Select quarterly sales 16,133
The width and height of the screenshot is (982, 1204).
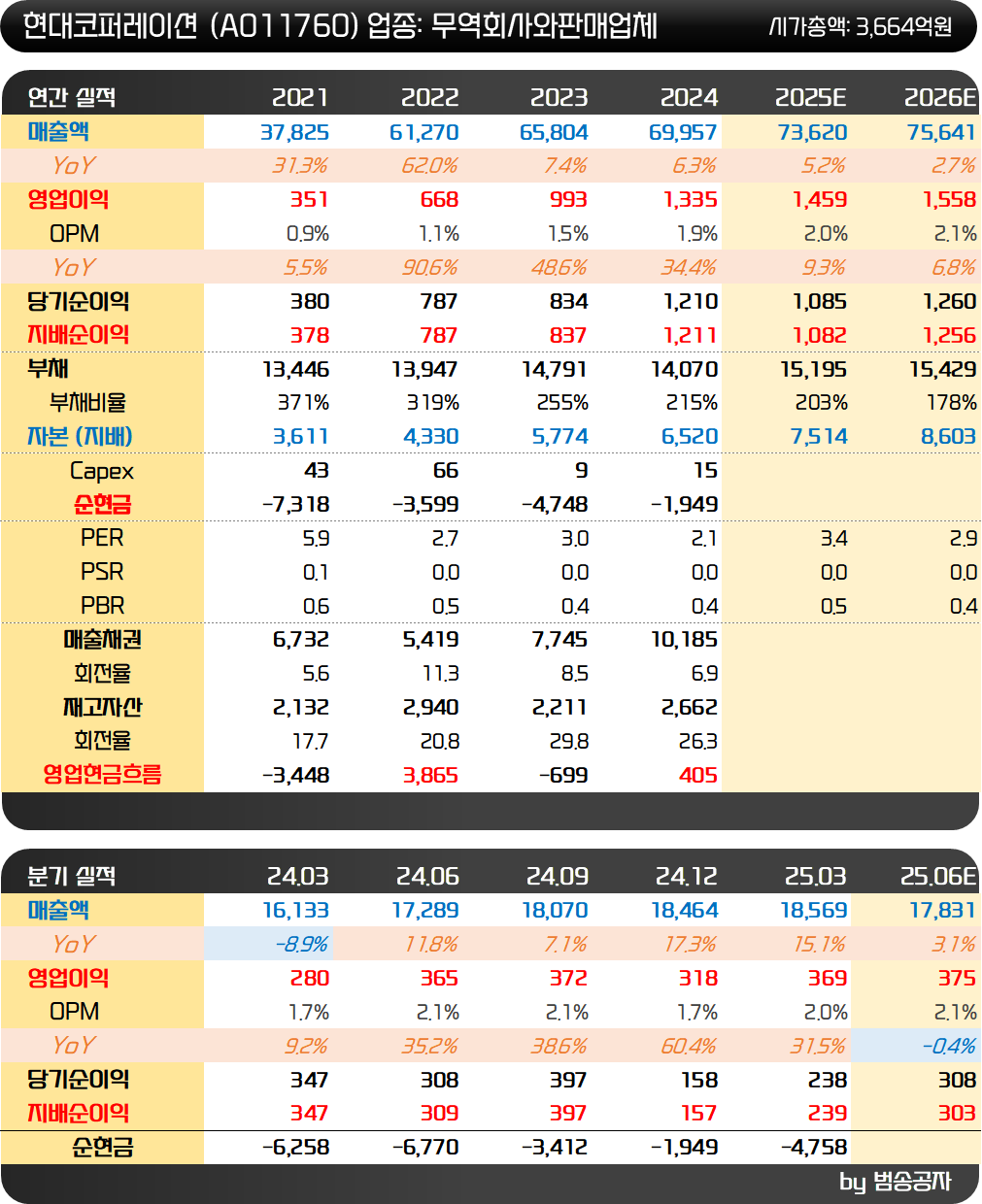click(296, 911)
